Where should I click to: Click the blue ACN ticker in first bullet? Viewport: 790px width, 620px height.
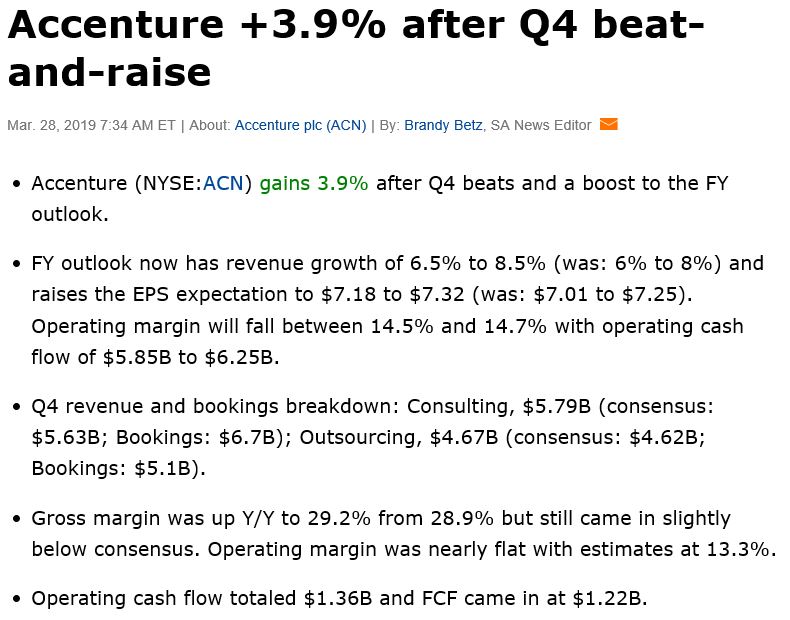(223, 183)
